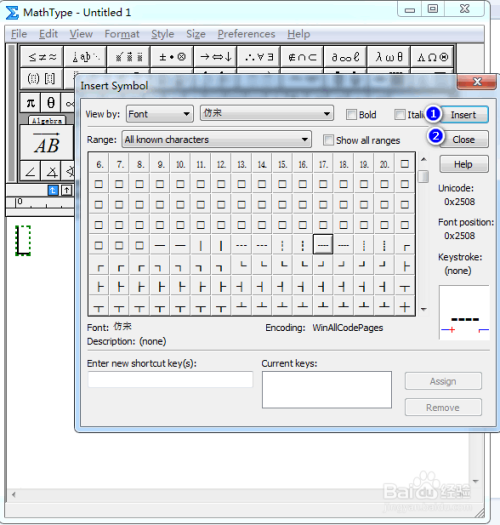This screenshot has width=500, height=525.
Task: Open the relational symbols palette (≤≠≈)
Action: click(x=42, y=57)
